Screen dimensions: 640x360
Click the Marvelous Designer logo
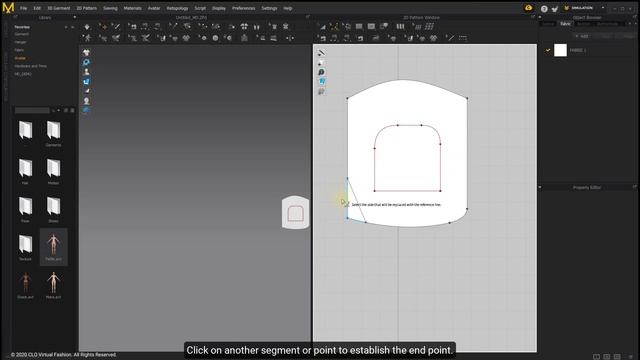pos(8,7)
